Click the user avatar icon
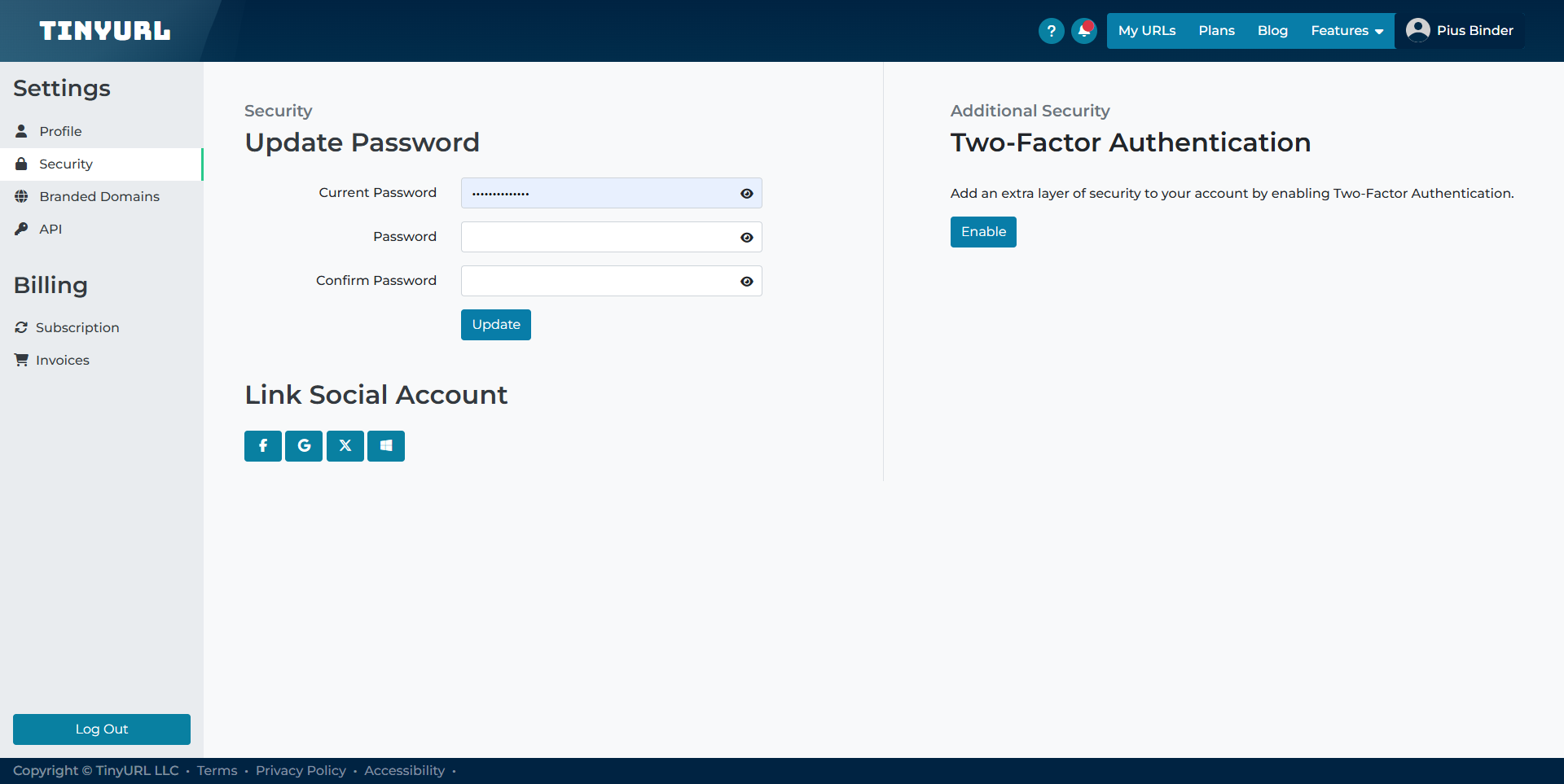The width and height of the screenshot is (1564, 784). [1417, 30]
